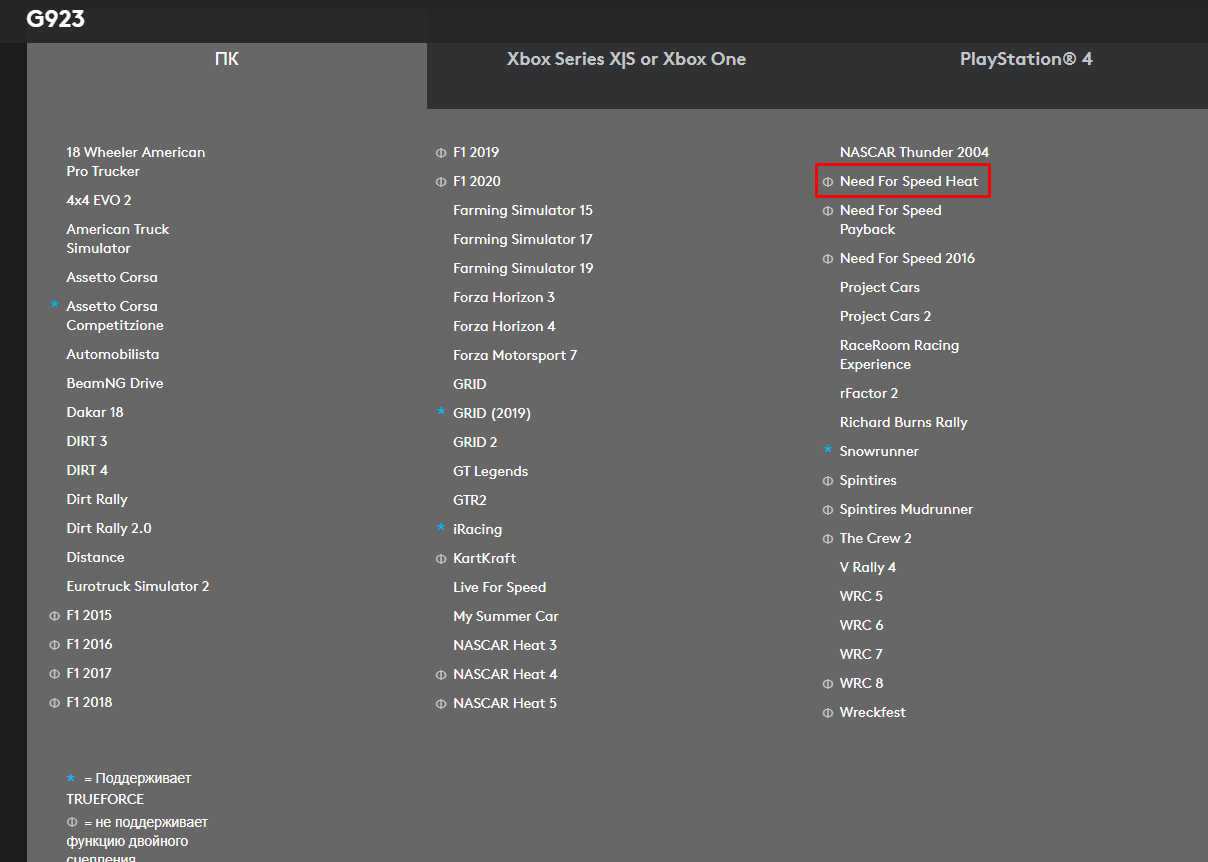
Task: Select the 4x4 EVO 2 entry
Action: [99, 200]
